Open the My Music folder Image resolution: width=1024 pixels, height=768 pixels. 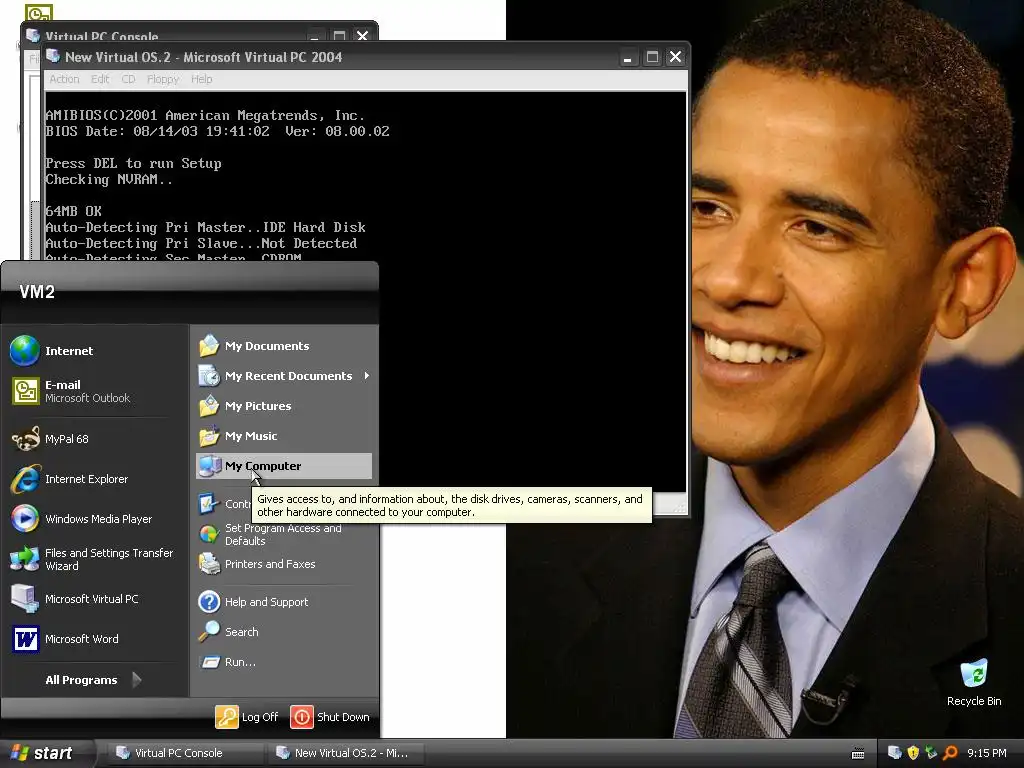(283, 436)
